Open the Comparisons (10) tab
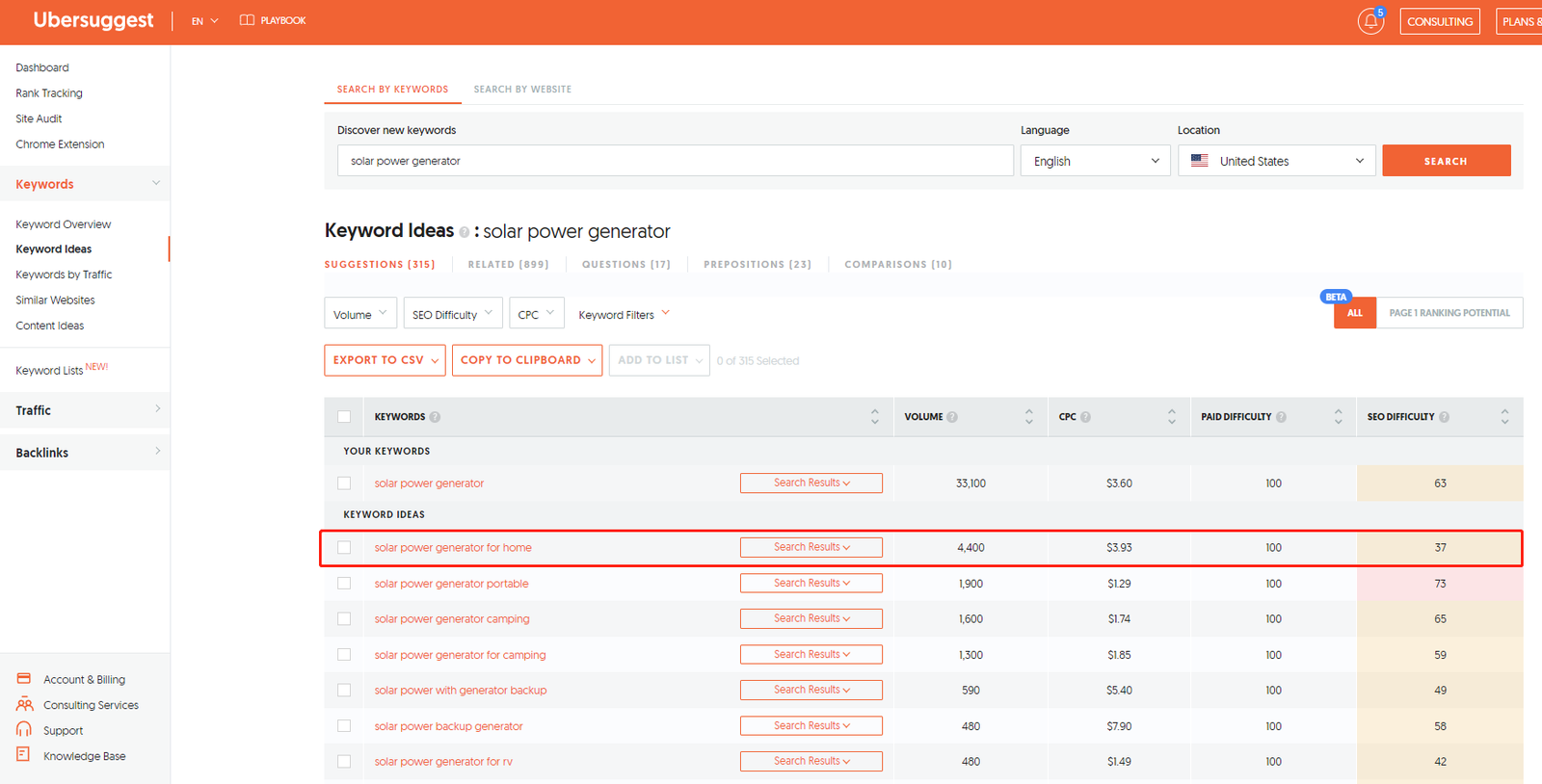Screen dimensions: 1542x784 [898, 265]
